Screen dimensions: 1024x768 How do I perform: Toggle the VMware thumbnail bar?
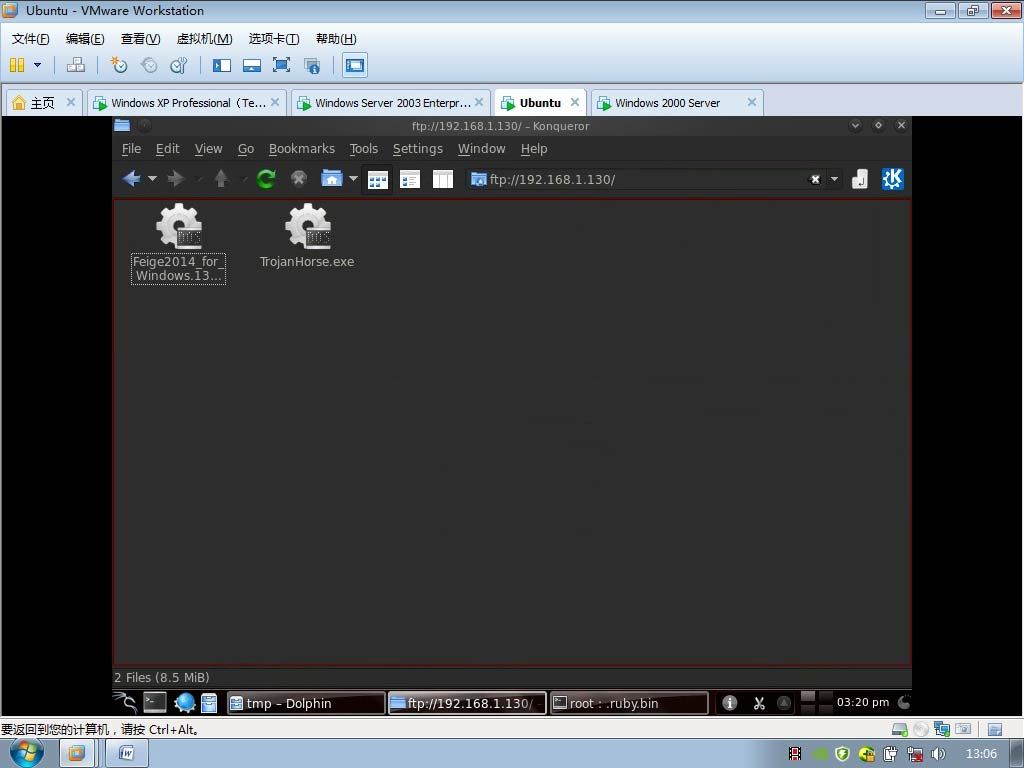[251, 65]
